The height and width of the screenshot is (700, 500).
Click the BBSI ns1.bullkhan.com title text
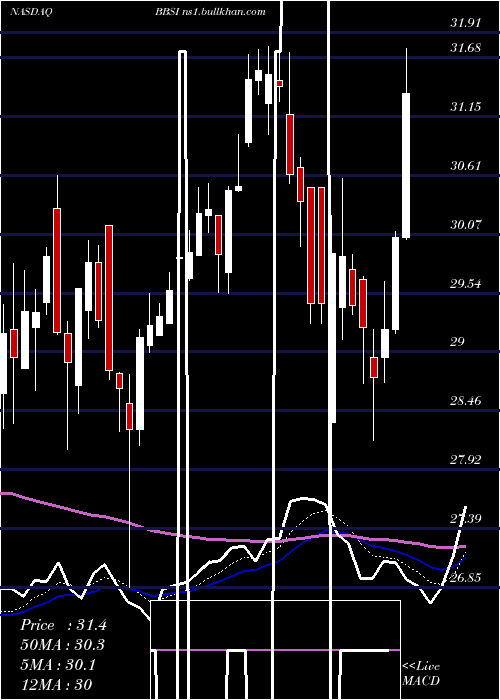pos(211,12)
